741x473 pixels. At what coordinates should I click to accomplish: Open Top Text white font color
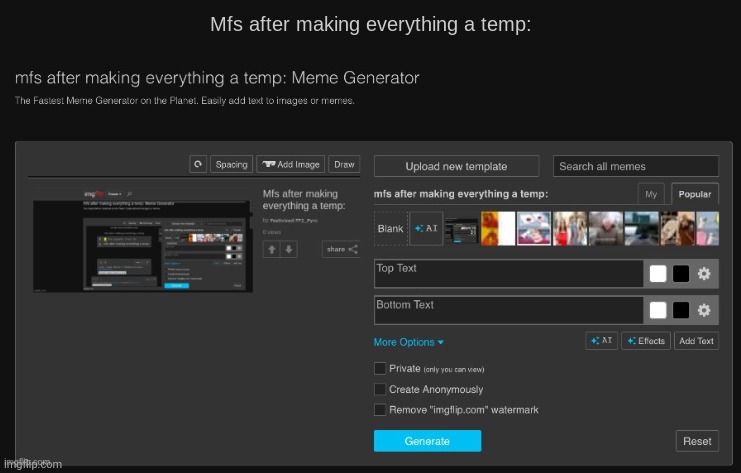coord(658,274)
